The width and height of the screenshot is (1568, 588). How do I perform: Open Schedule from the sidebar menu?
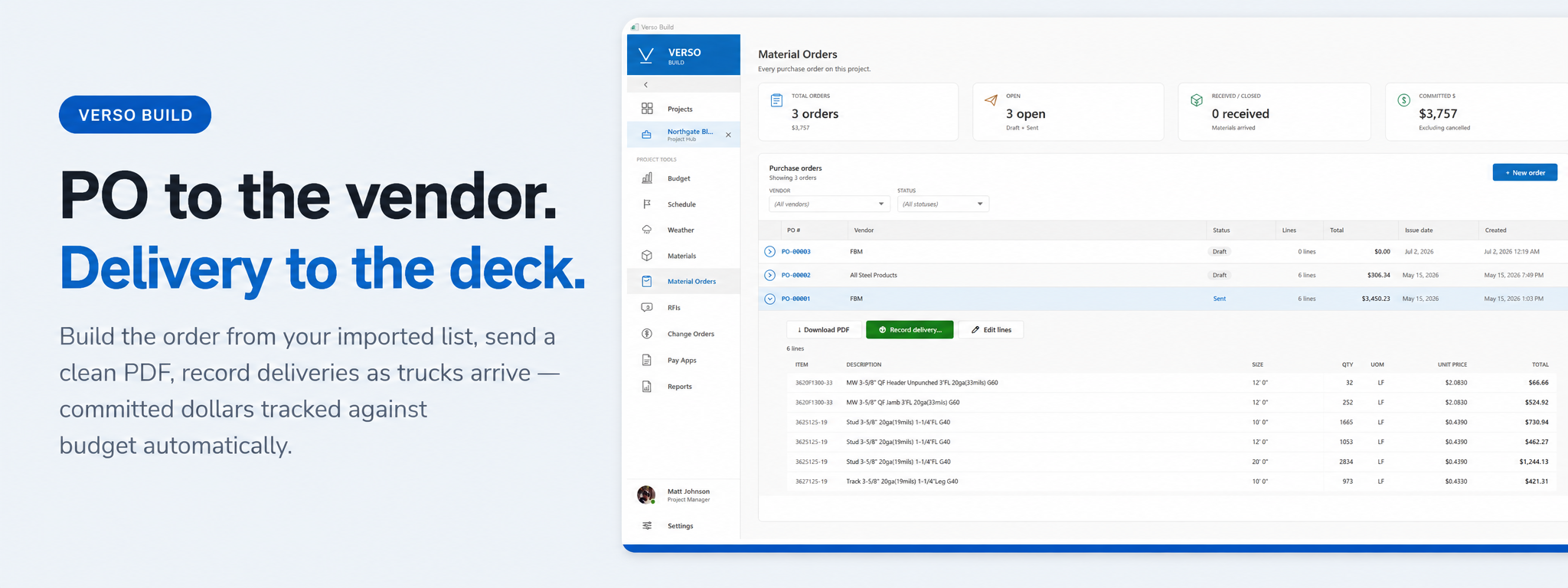coord(681,204)
